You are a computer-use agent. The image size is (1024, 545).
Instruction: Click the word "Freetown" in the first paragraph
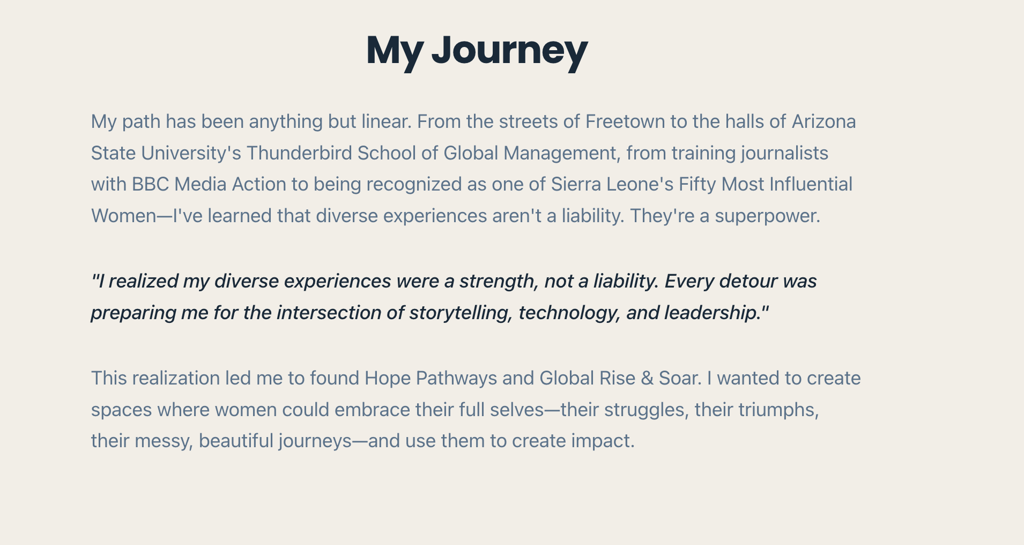(626, 122)
